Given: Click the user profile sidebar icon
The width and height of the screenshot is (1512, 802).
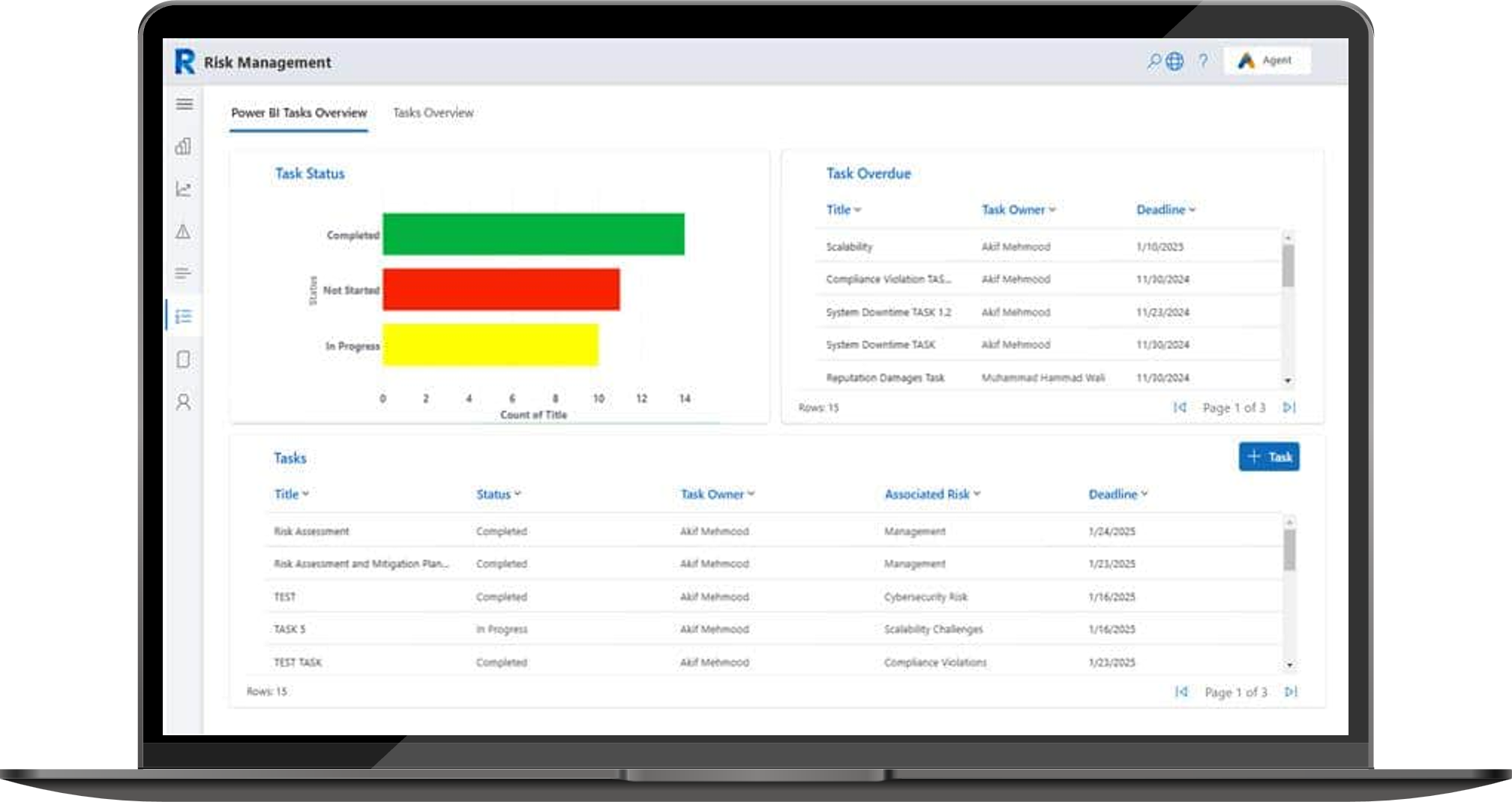Looking at the screenshot, I should point(183,402).
